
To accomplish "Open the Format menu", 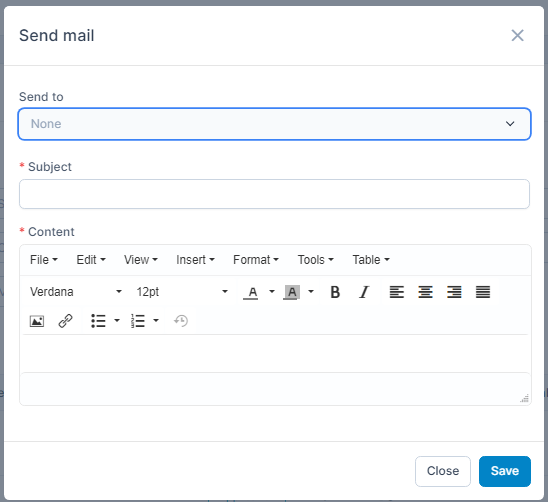I will (x=256, y=260).
